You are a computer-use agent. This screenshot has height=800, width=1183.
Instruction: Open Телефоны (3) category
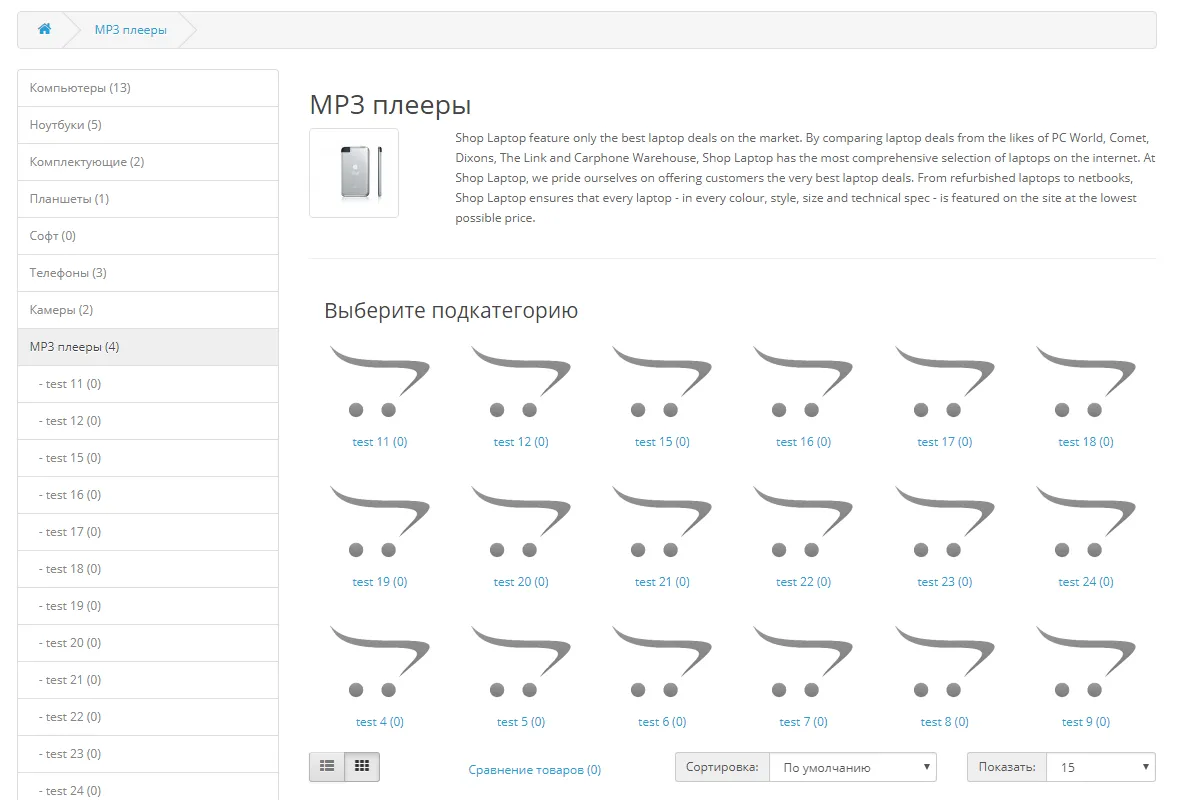coord(148,272)
